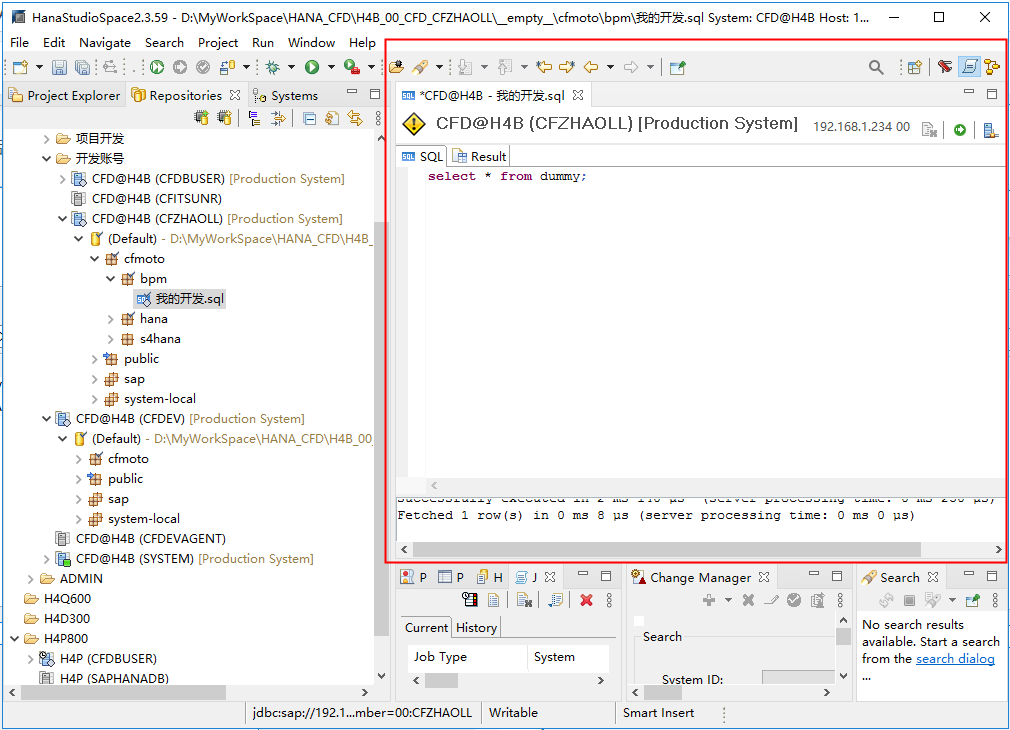Collapse the bpm package
Image resolution: width=1010 pixels, height=730 pixels.
pos(111,278)
